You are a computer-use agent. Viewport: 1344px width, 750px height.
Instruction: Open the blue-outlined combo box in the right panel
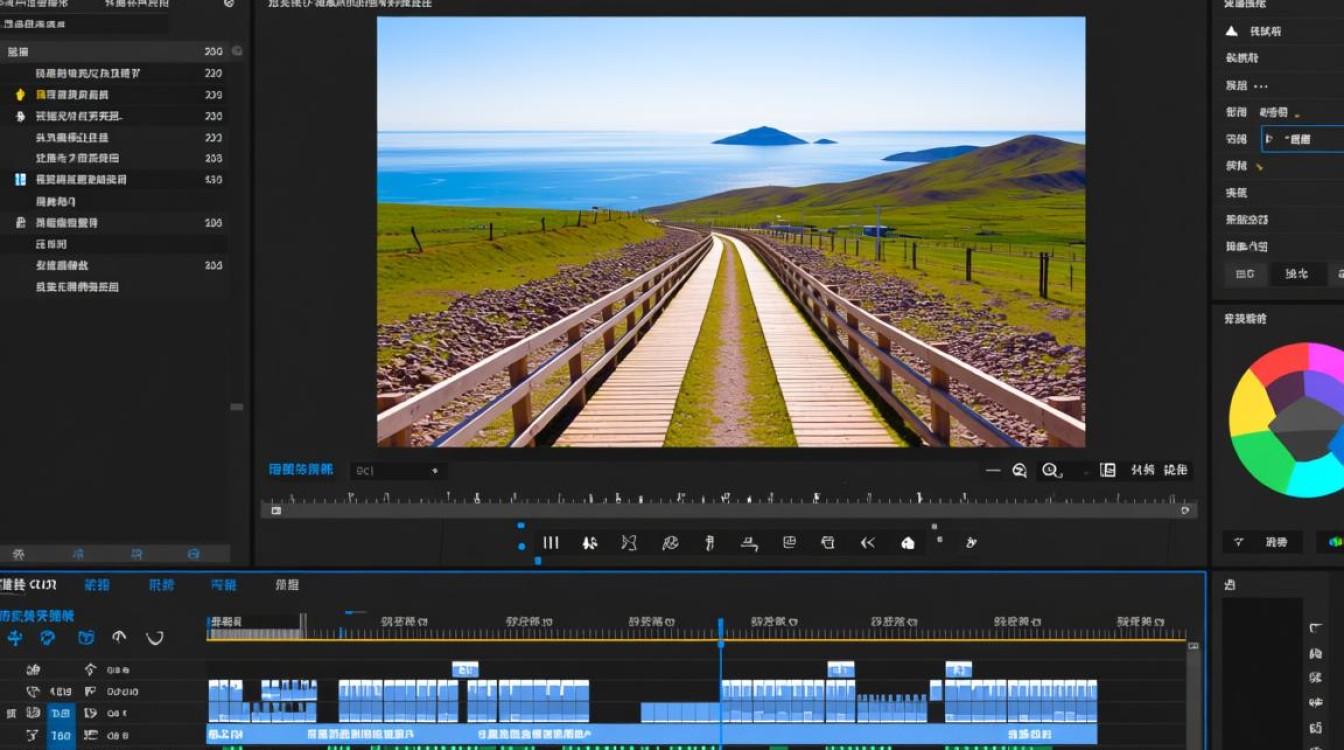1303,139
